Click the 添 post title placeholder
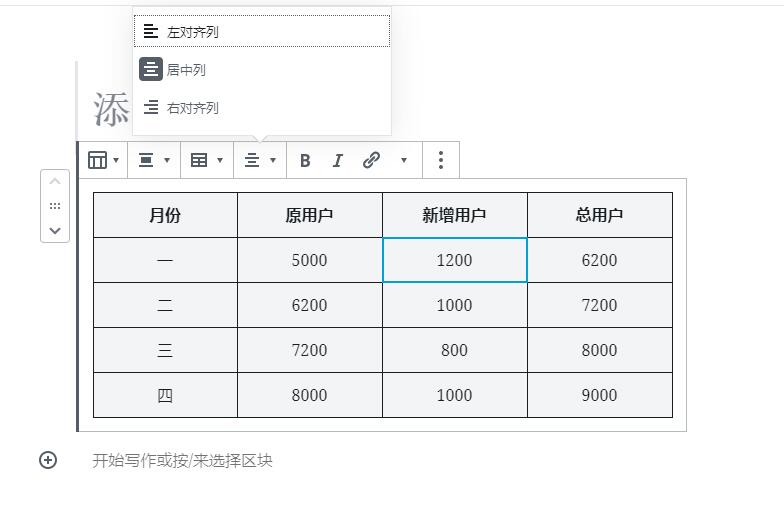 coord(111,110)
